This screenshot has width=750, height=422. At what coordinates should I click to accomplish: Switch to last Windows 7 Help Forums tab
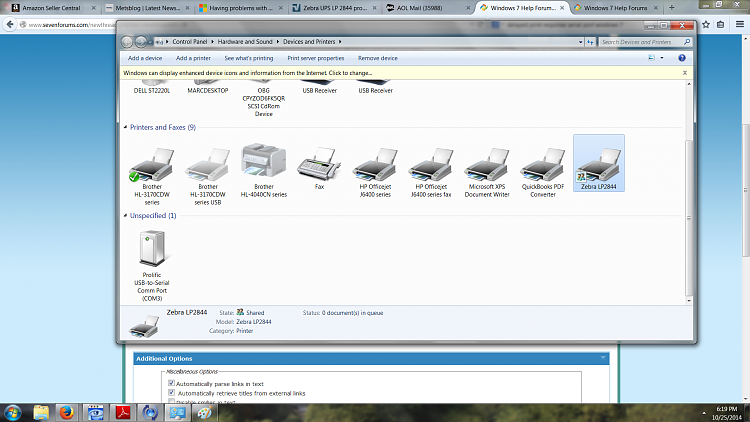point(615,8)
